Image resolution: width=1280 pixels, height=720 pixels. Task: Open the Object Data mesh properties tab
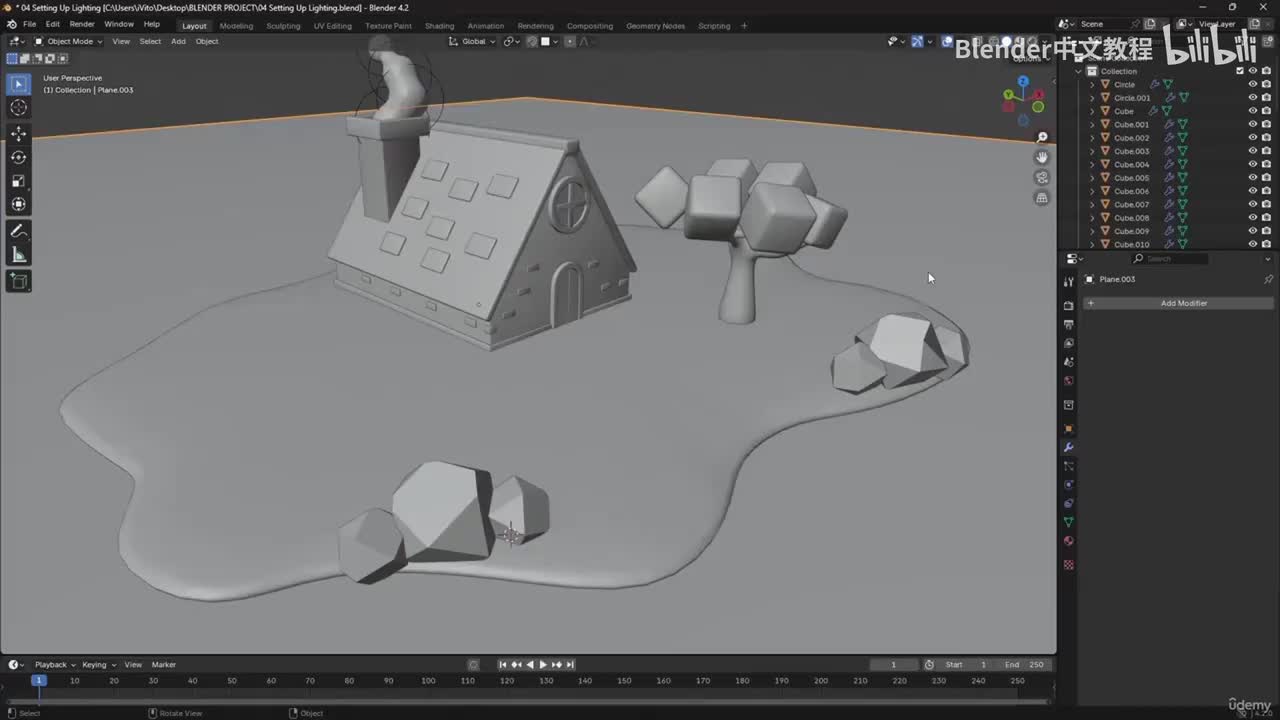coord(1068,522)
